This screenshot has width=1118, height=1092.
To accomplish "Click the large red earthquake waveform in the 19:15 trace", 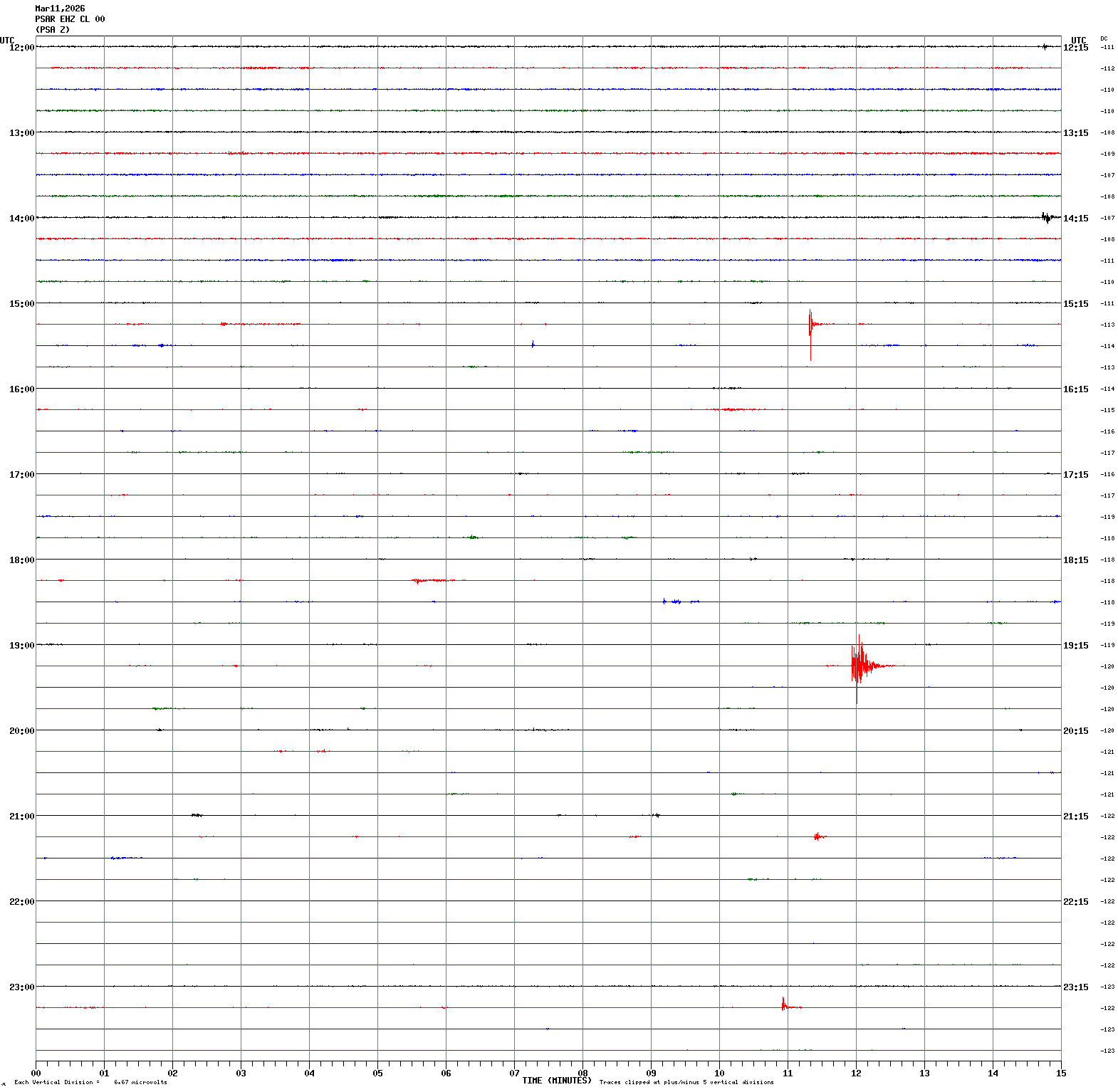I will (860, 665).
